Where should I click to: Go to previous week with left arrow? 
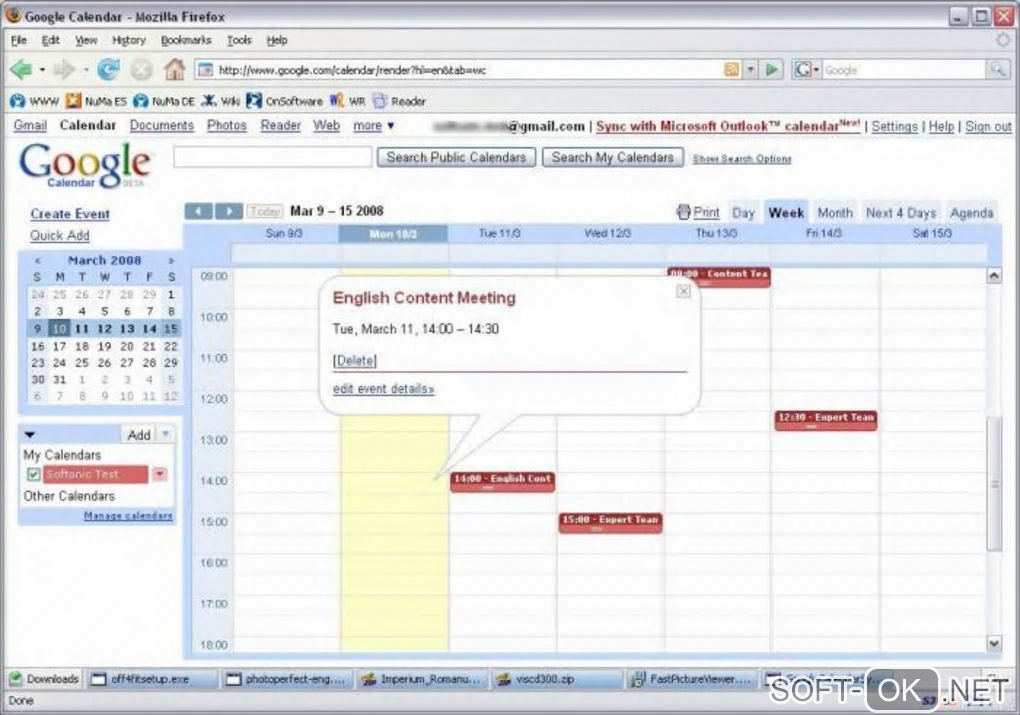click(198, 211)
